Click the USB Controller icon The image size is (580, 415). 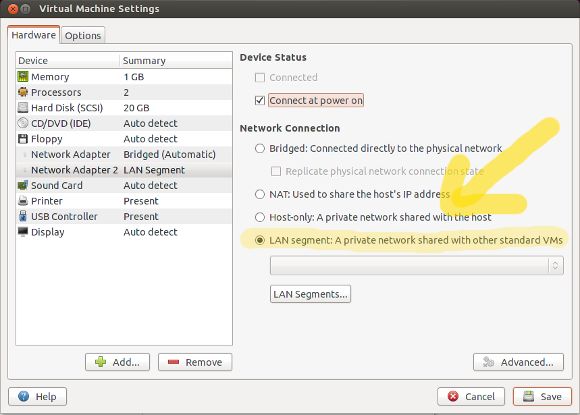(23, 216)
